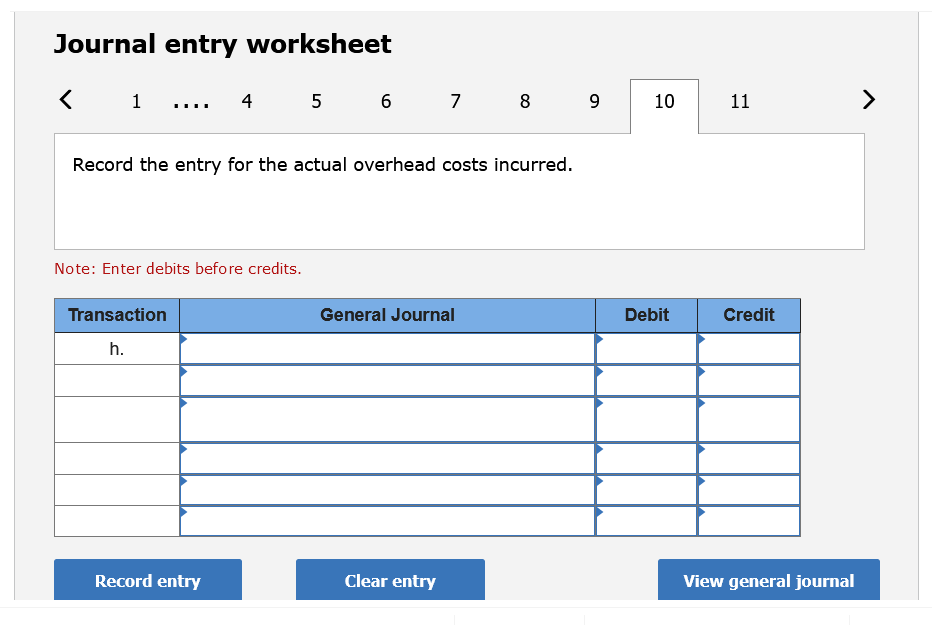This screenshot has width=932, height=625.
Task: Click Debit cell in fifth row
Action: 647,490
